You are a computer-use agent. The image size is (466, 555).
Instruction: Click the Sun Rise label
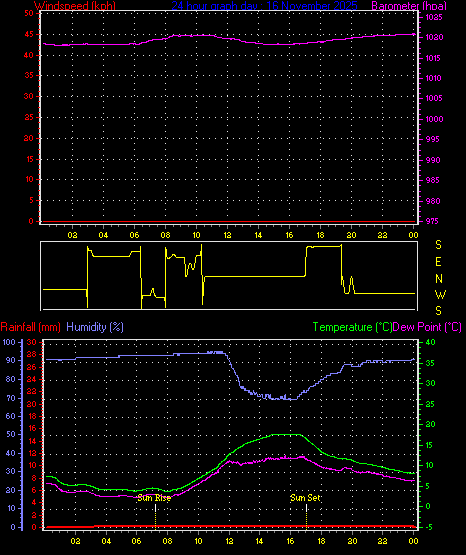click(x=154, y=498)
